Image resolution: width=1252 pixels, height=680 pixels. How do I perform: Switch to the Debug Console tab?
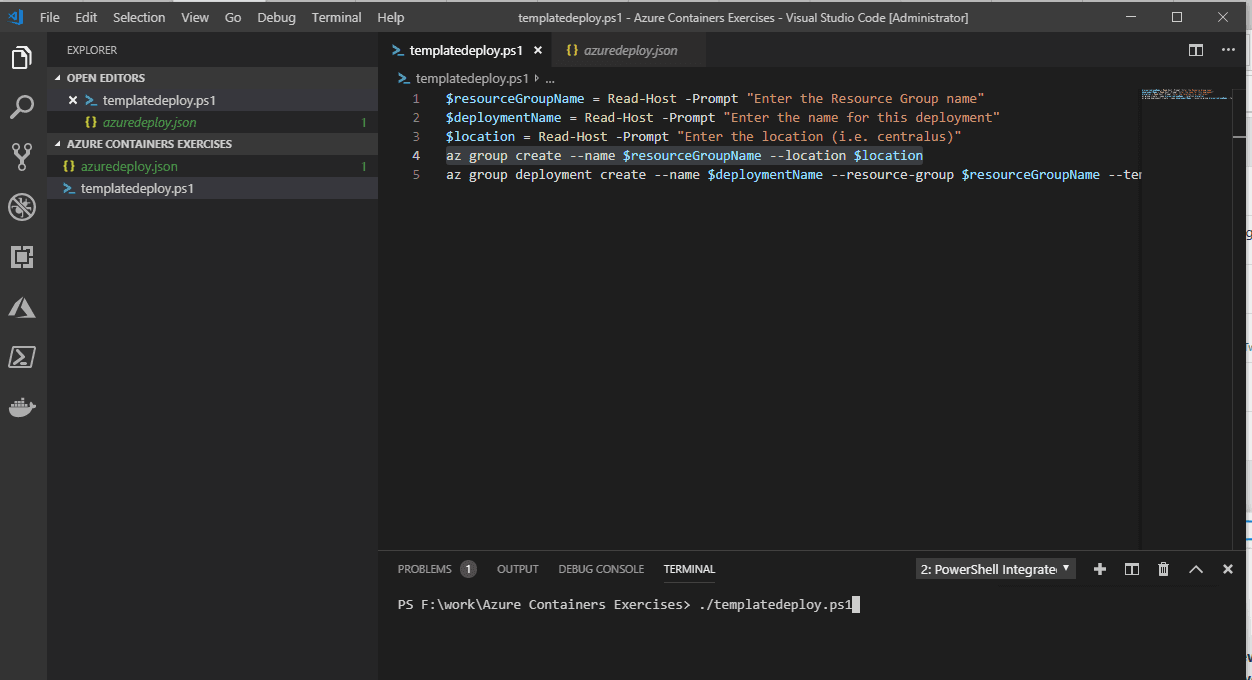pyautogui.click(x=601, y=569)
